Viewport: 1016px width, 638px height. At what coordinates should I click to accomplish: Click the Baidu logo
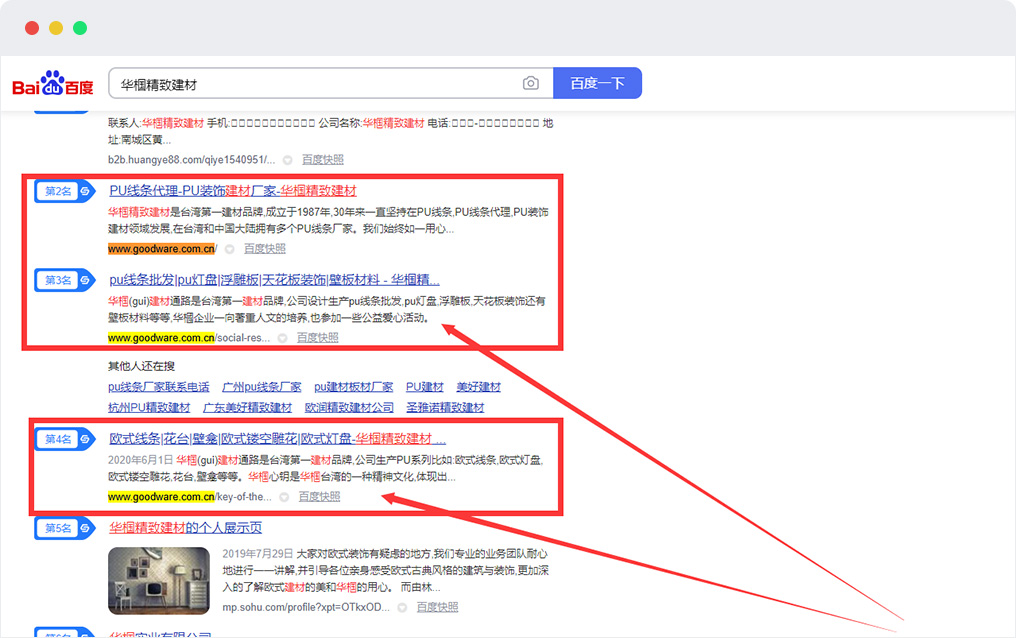pyautogui.click(x=53, y=83)
